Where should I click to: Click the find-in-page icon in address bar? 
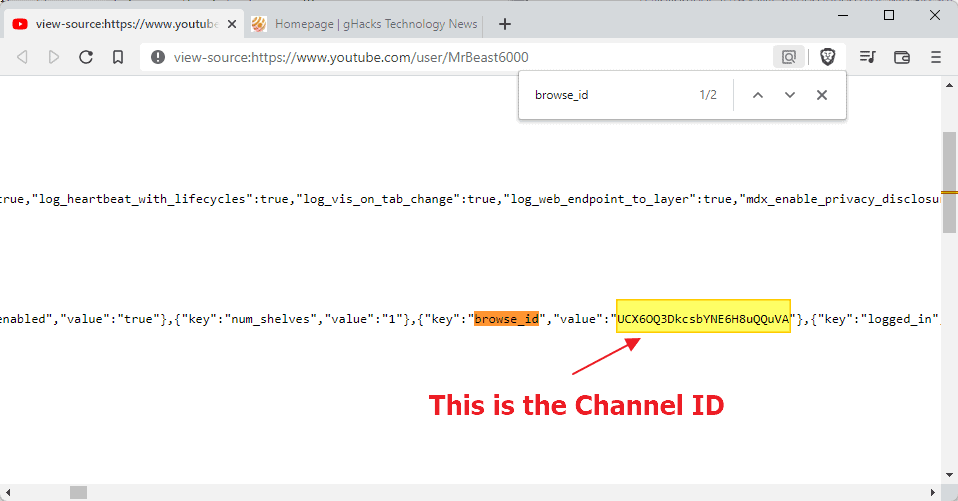coord(789,57)
